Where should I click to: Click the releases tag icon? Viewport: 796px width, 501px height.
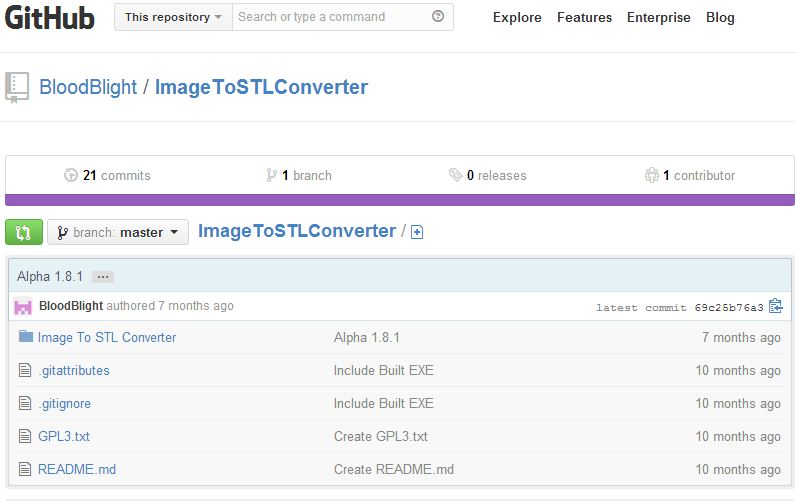click(x=455, y=175)
